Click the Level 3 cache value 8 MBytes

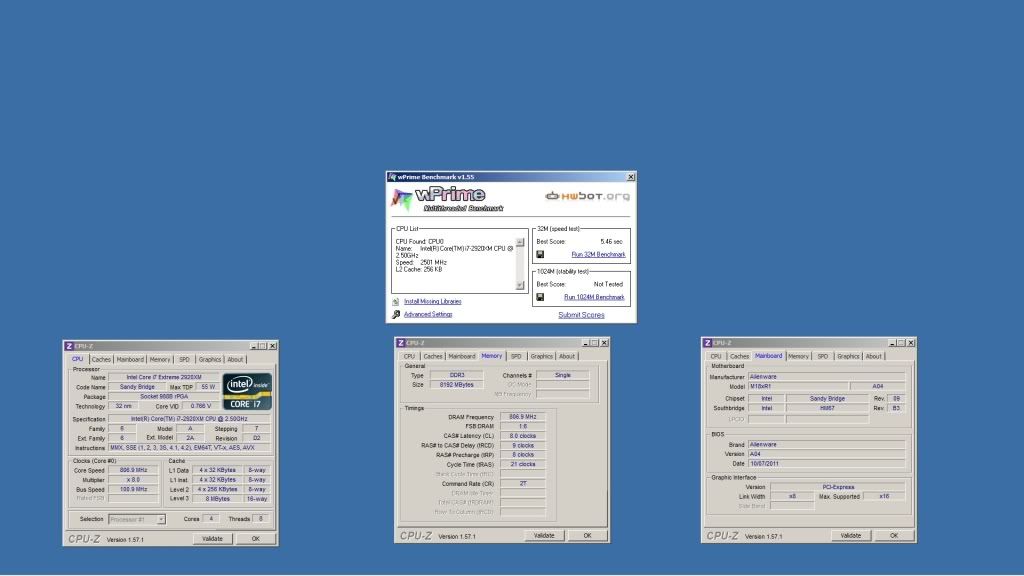217,498
